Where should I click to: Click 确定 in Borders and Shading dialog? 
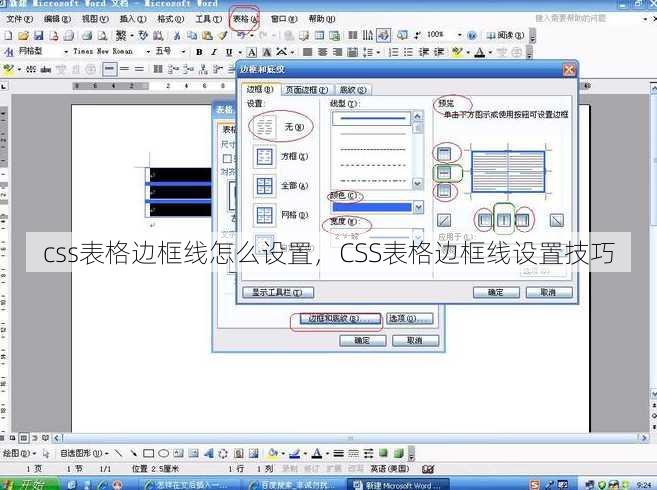496,292
